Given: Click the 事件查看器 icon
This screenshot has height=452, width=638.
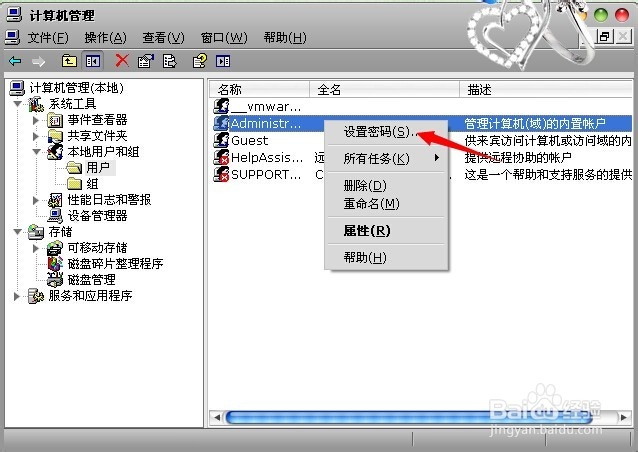Looking at the screenshot, I should (x=55, y=120).
